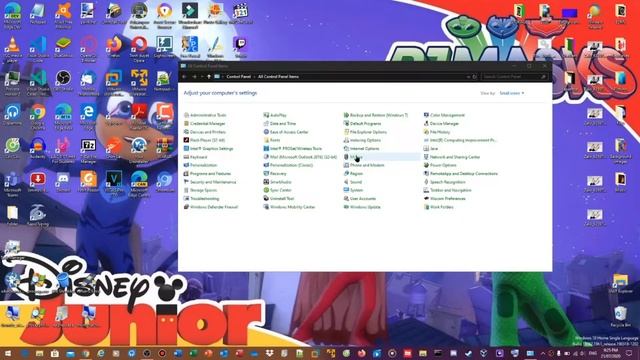The width and height of the screenshot is (640, 360).
Task: Open File Explorer Options
Action: [365, 132]
